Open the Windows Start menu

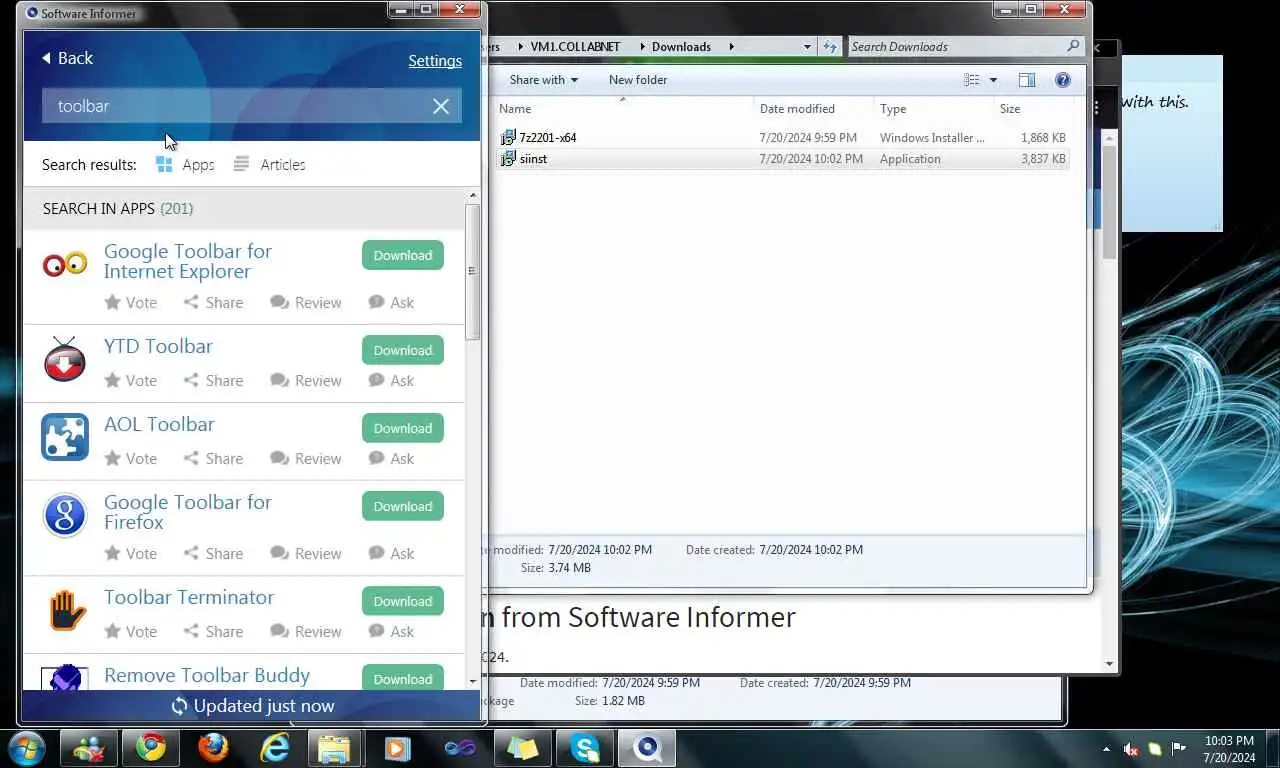coord(26,747)
